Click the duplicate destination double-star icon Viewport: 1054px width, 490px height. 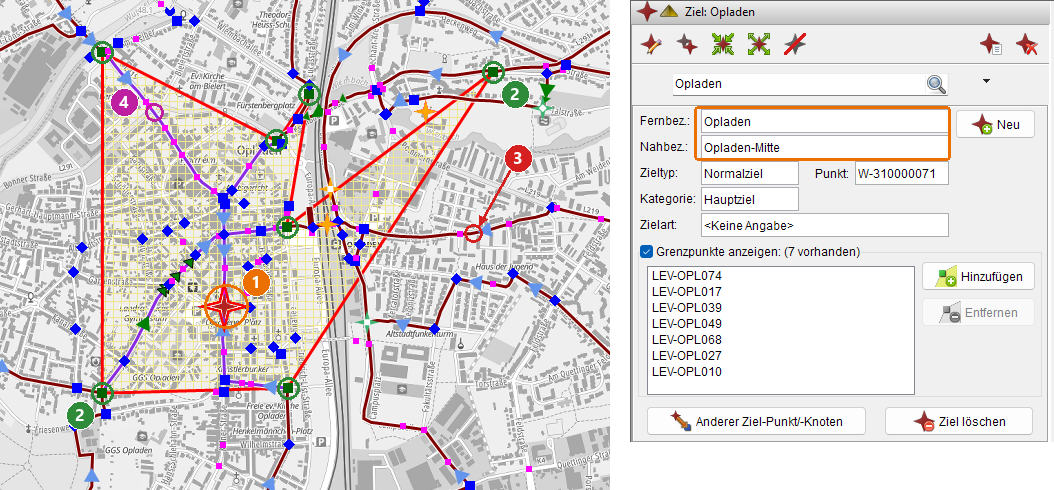click(x=686, y=45)
